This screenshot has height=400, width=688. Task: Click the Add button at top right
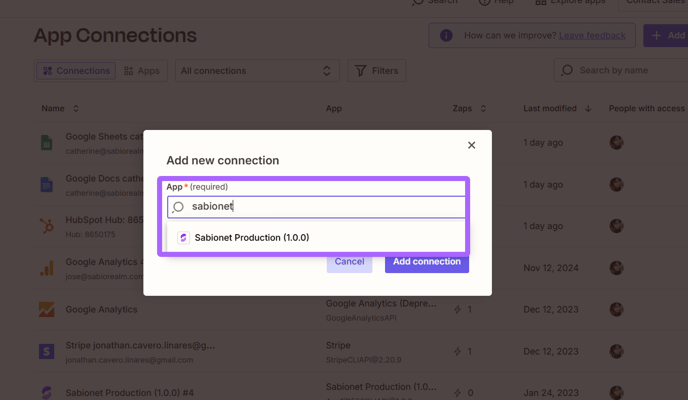[x=666, y=36]
